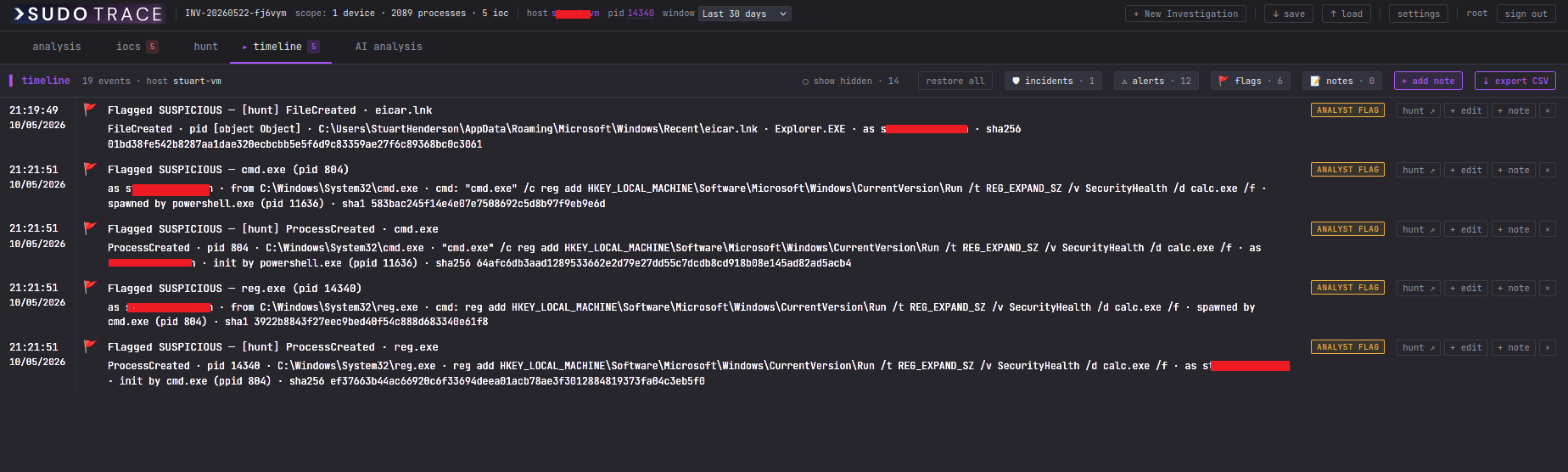Dismiss the eicar.lnk FileCreated event with ×
Image resolution: width=1568 pixels, height=472 pixels.
(1548, 110)
